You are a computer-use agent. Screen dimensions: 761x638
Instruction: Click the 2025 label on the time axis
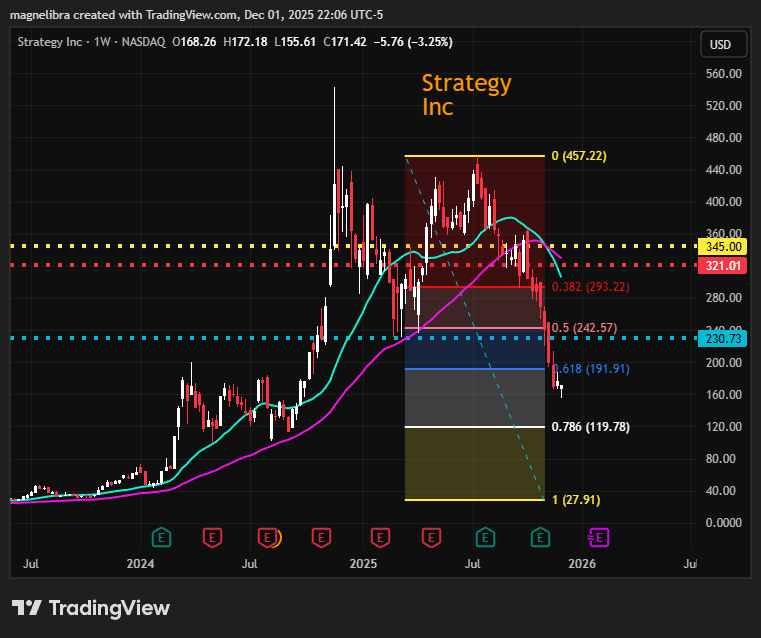pyautogui.click(x=364, y=564)
